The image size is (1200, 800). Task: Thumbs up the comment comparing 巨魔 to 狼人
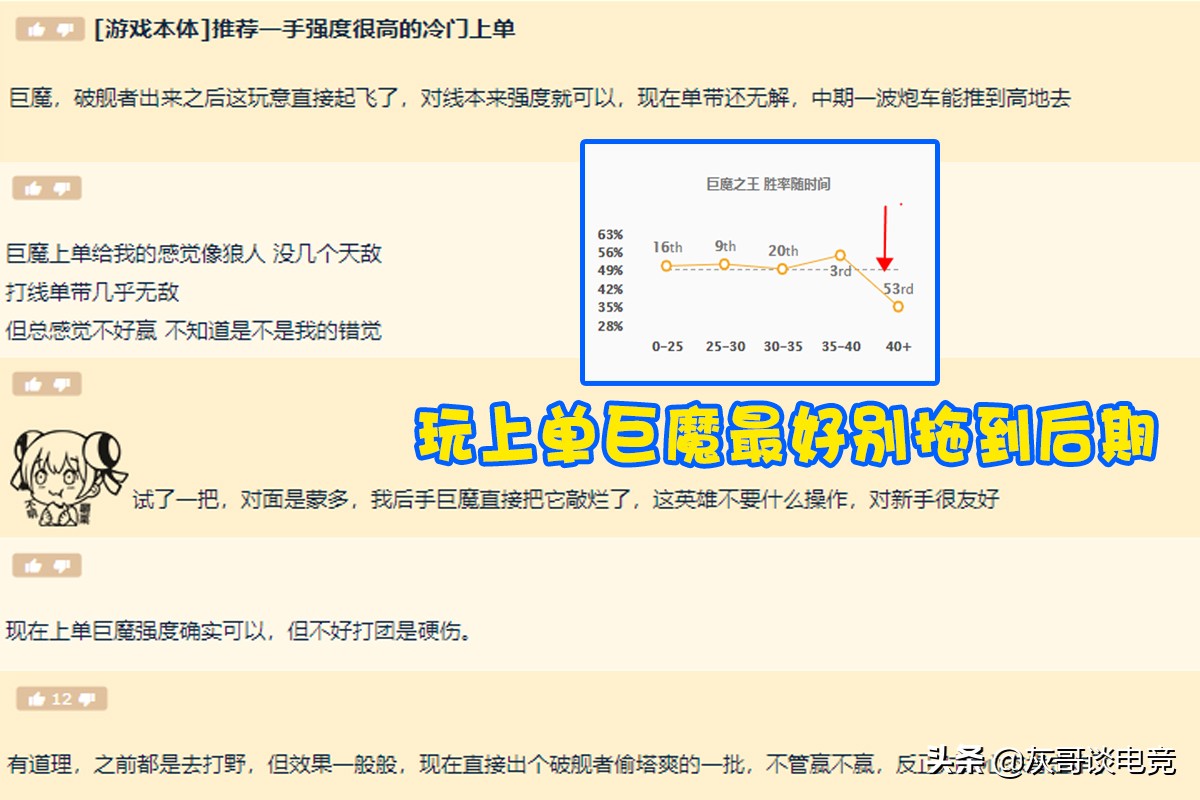(35, 187)
